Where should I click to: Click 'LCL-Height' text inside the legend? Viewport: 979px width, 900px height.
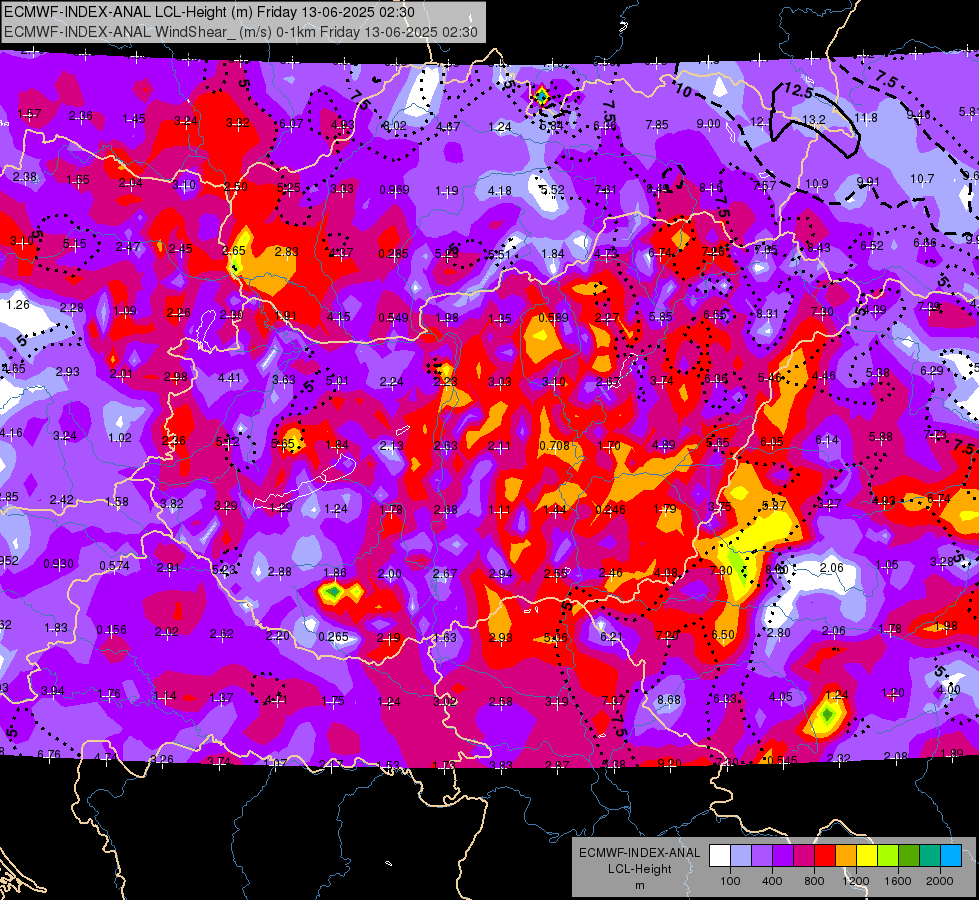pyautogui.click(x=639, y=869)
